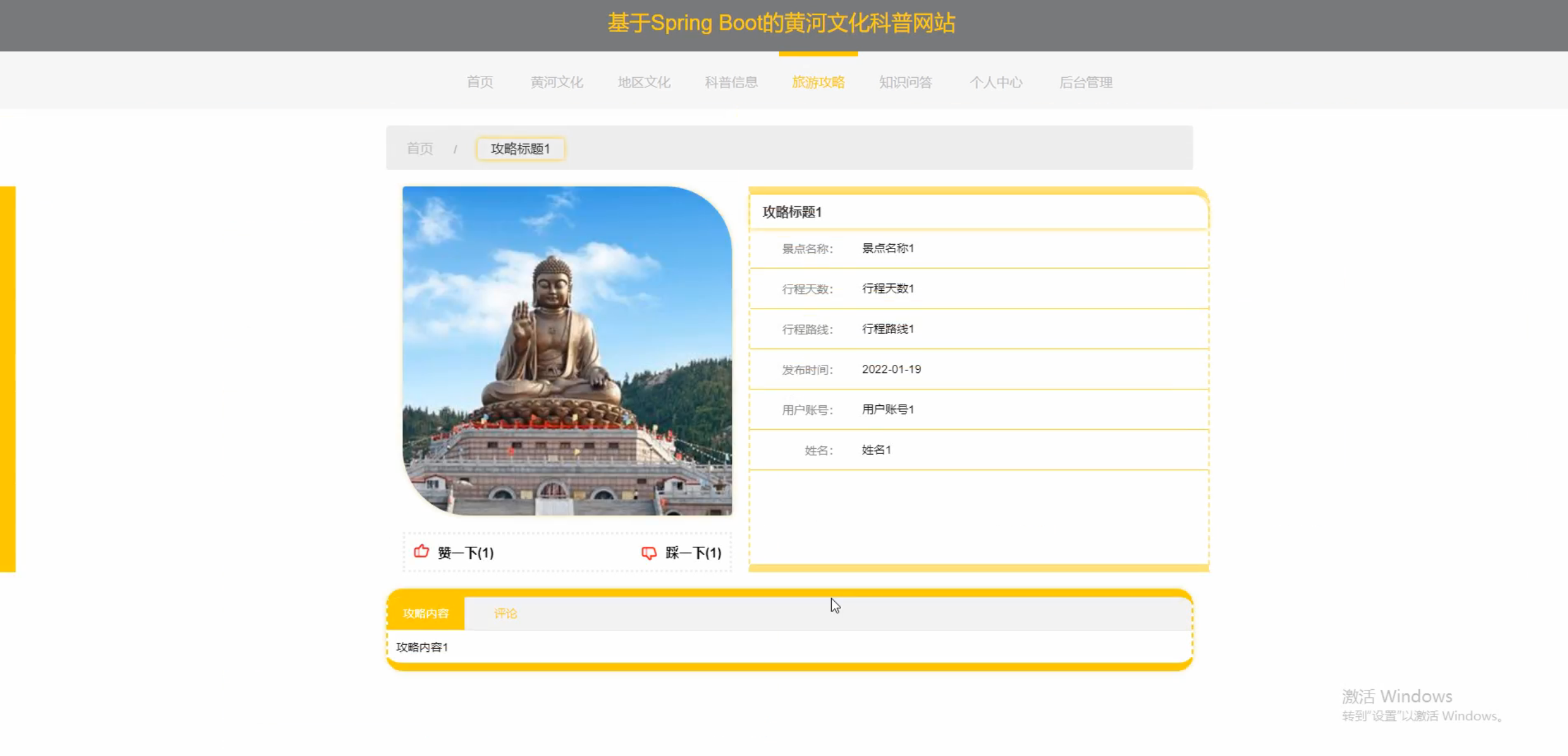Click the 赞一下(1) like text
This screenshot has height=756, width=1568.
pos(466,553)
